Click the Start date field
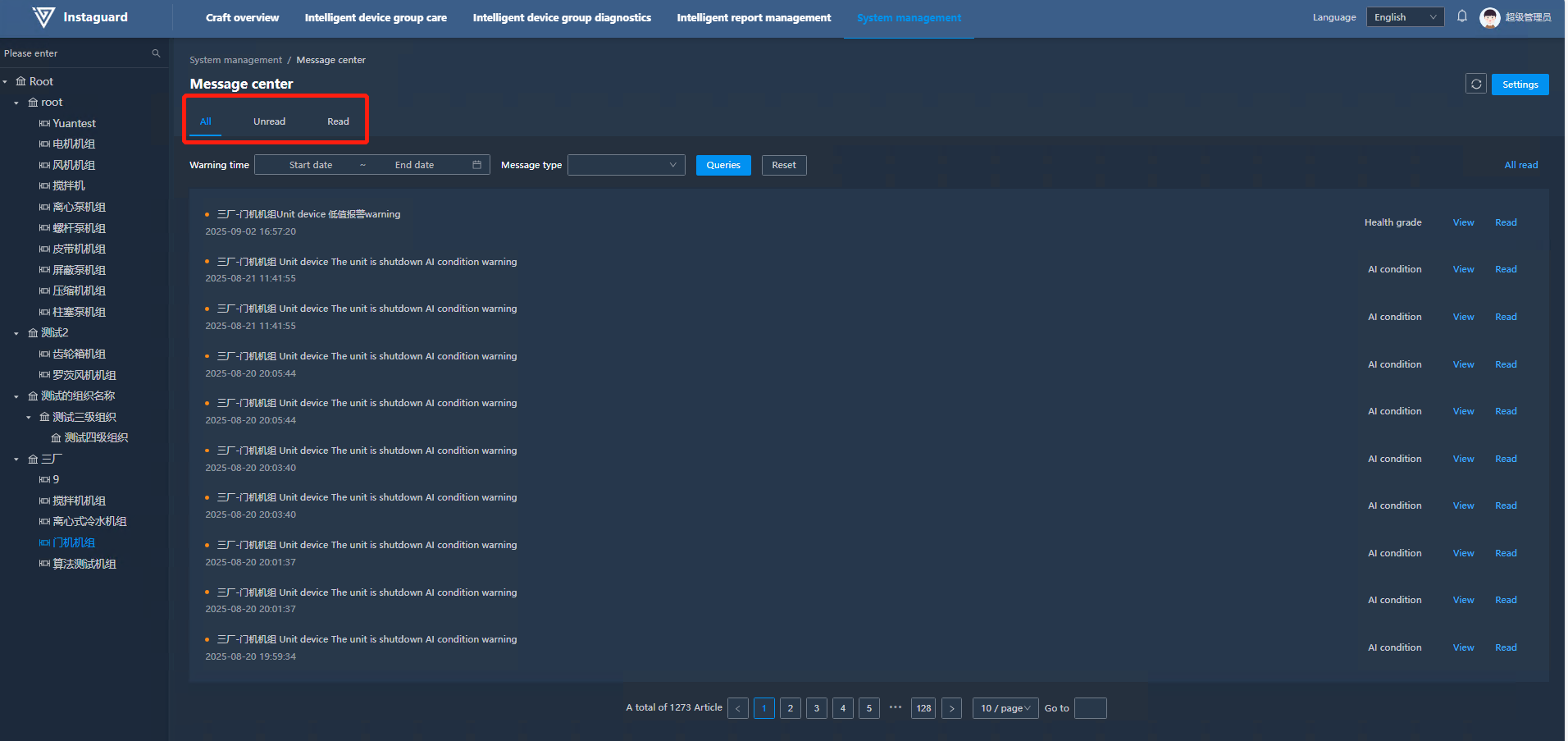 click(311, 165)
